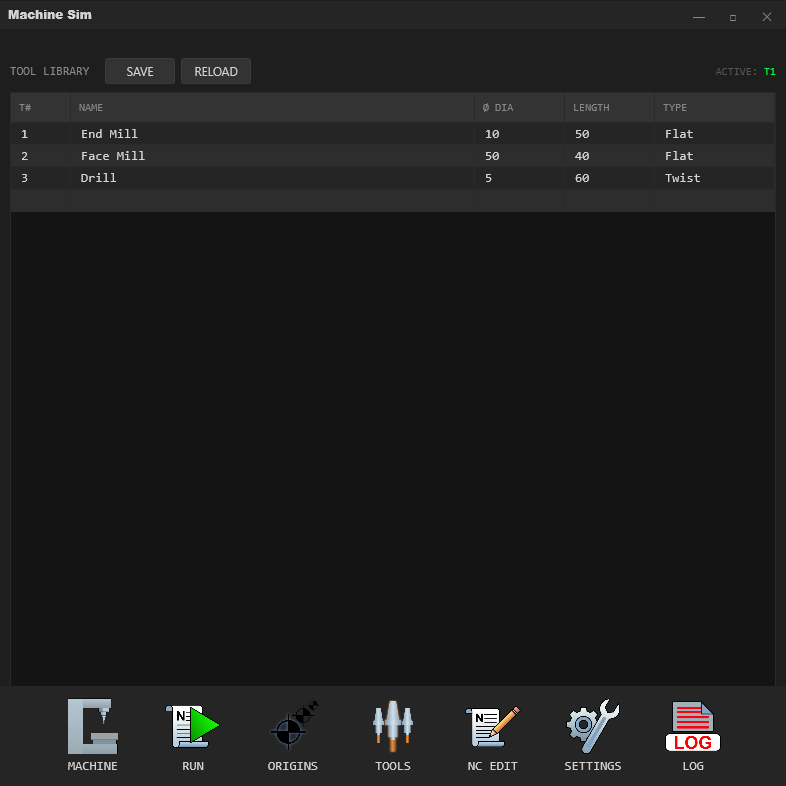Image resolution: width=786 pixels, height=786 pixels.
Task: Click the Ø DIA column header
Action: click(519, 107)
